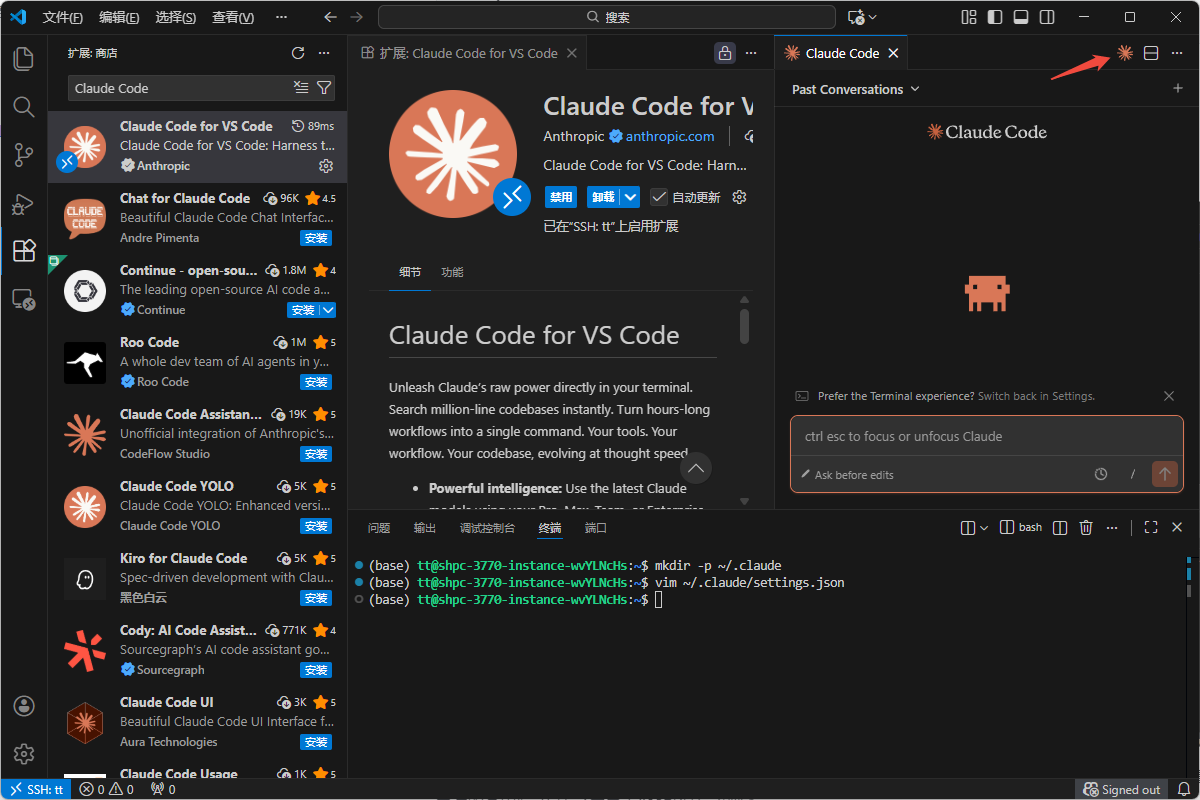Open the Search view in activity bar
The height and width of the screenshot is (800, 1200).
(x=24, y=106)
